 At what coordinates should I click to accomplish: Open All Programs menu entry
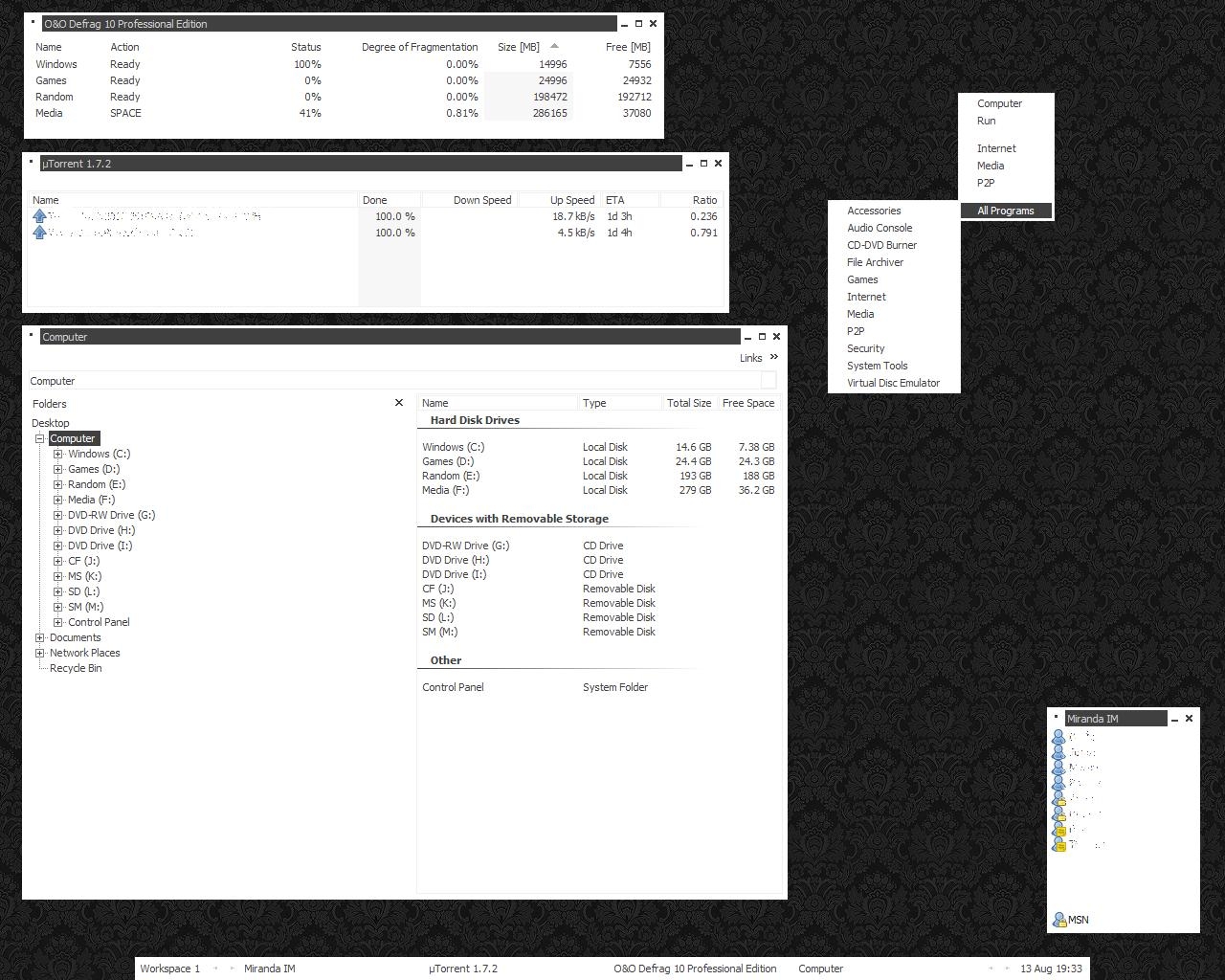pos(1006,211)
